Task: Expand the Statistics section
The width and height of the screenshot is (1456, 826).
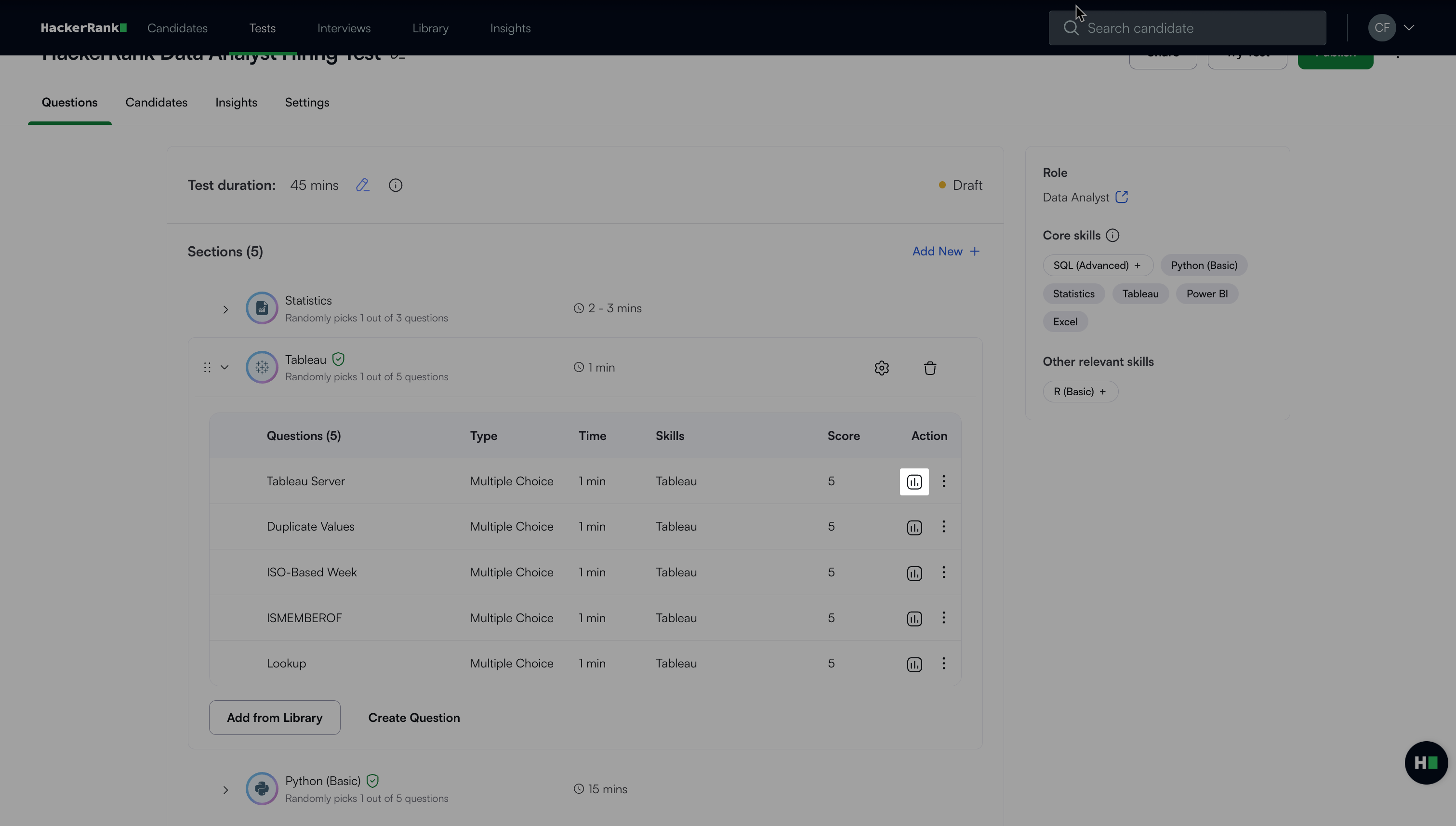Action: pyautogui.click(x=225, y=309)
